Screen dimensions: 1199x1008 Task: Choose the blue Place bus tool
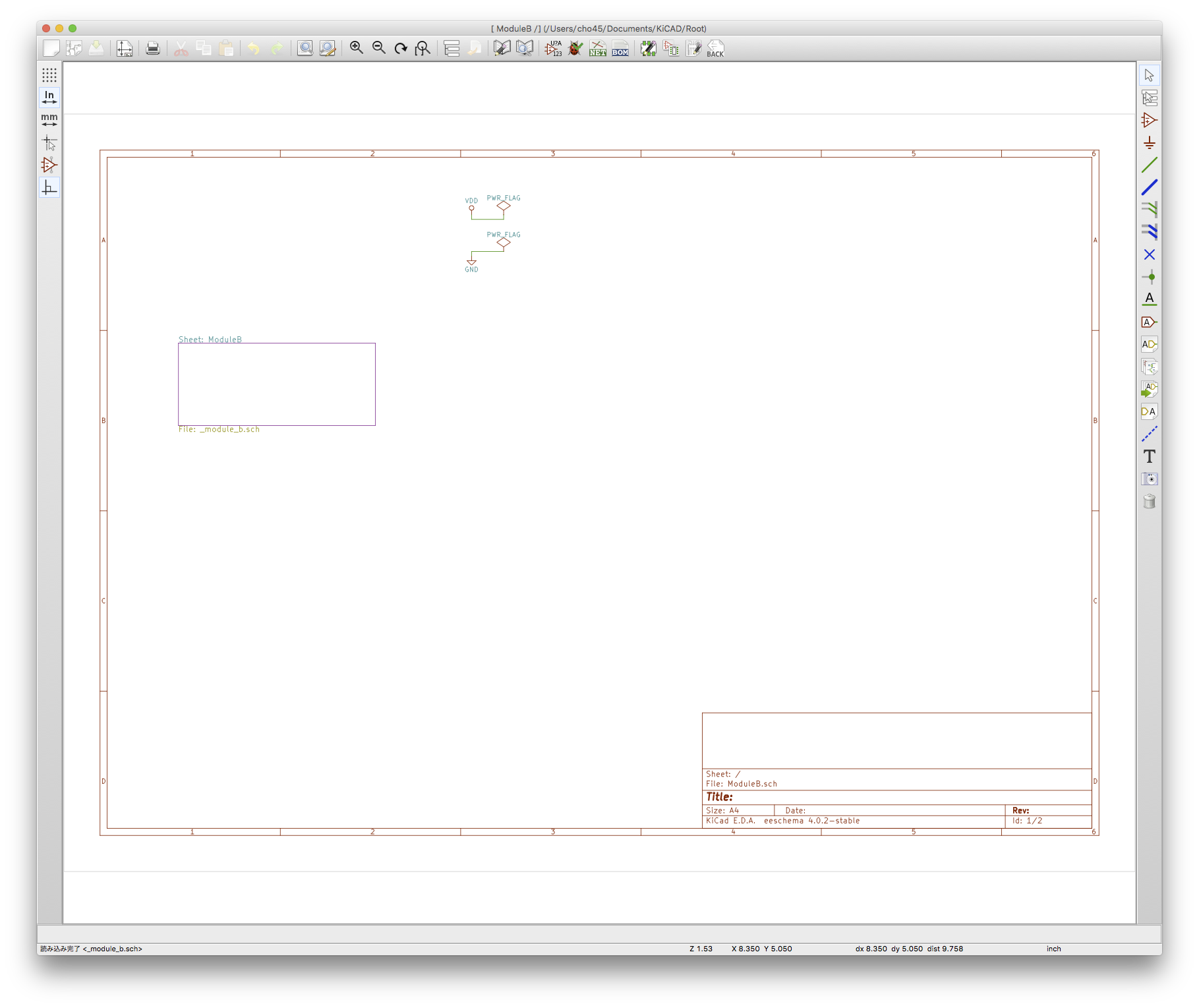(x=1149, y=188)
